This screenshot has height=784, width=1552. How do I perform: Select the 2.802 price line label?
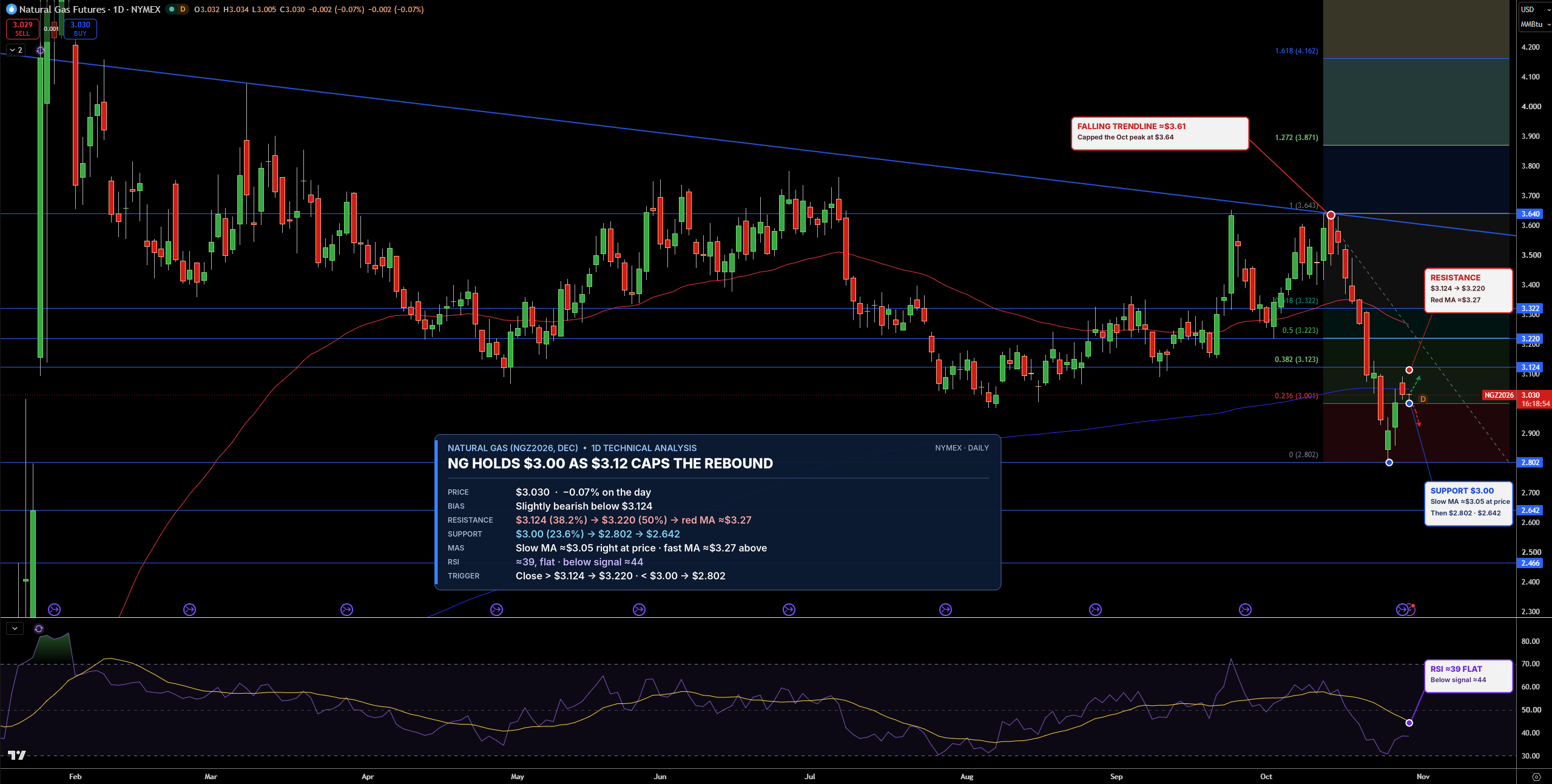(x=1530, y=463)
